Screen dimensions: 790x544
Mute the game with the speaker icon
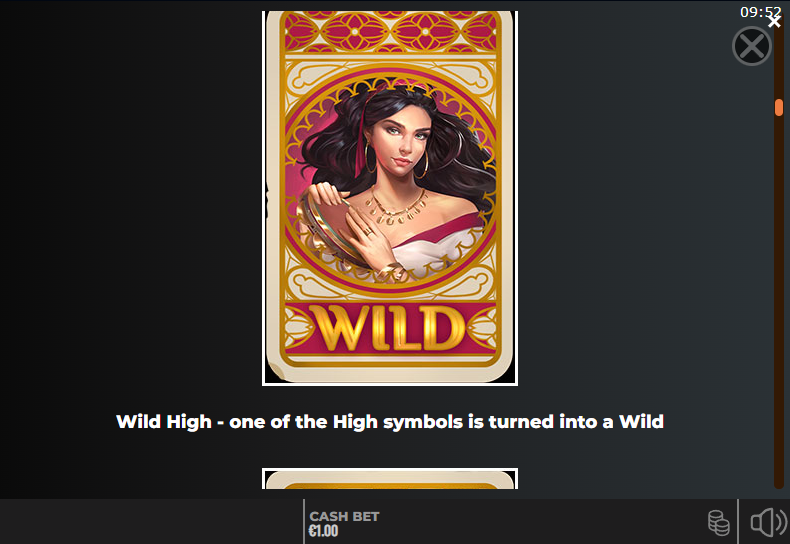click(x=768, y=522)
